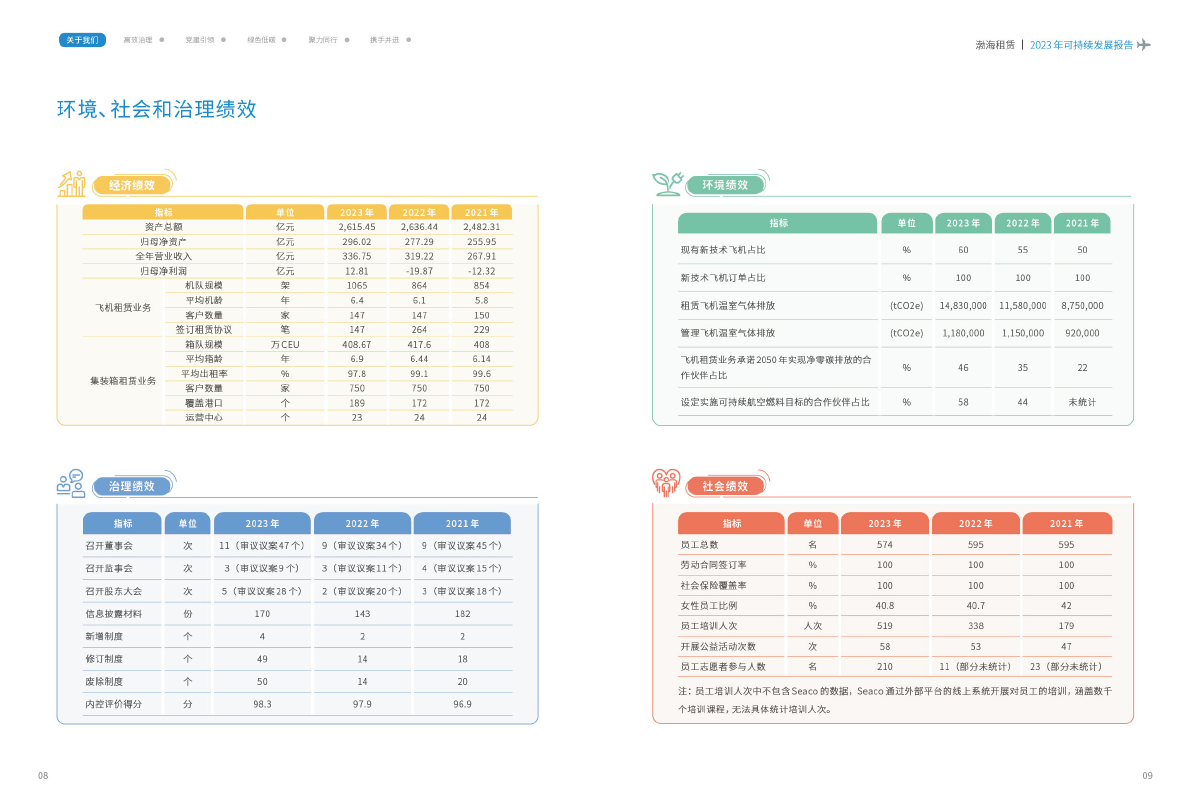Click the airplane icon in the header
This screenshot has height=809, width=1191.
click(x=1144, y=45)
